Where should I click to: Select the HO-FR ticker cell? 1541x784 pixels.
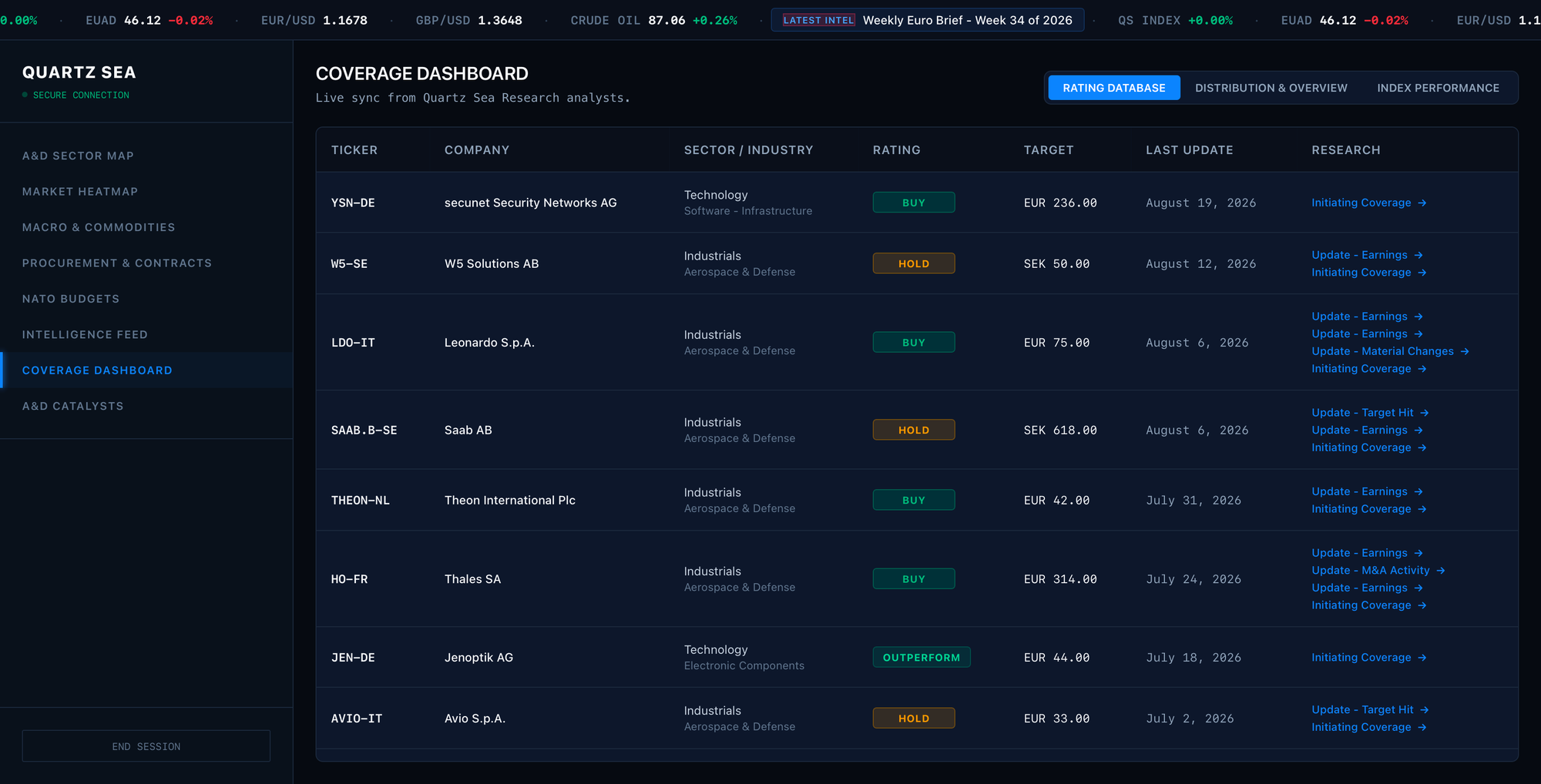349,579
